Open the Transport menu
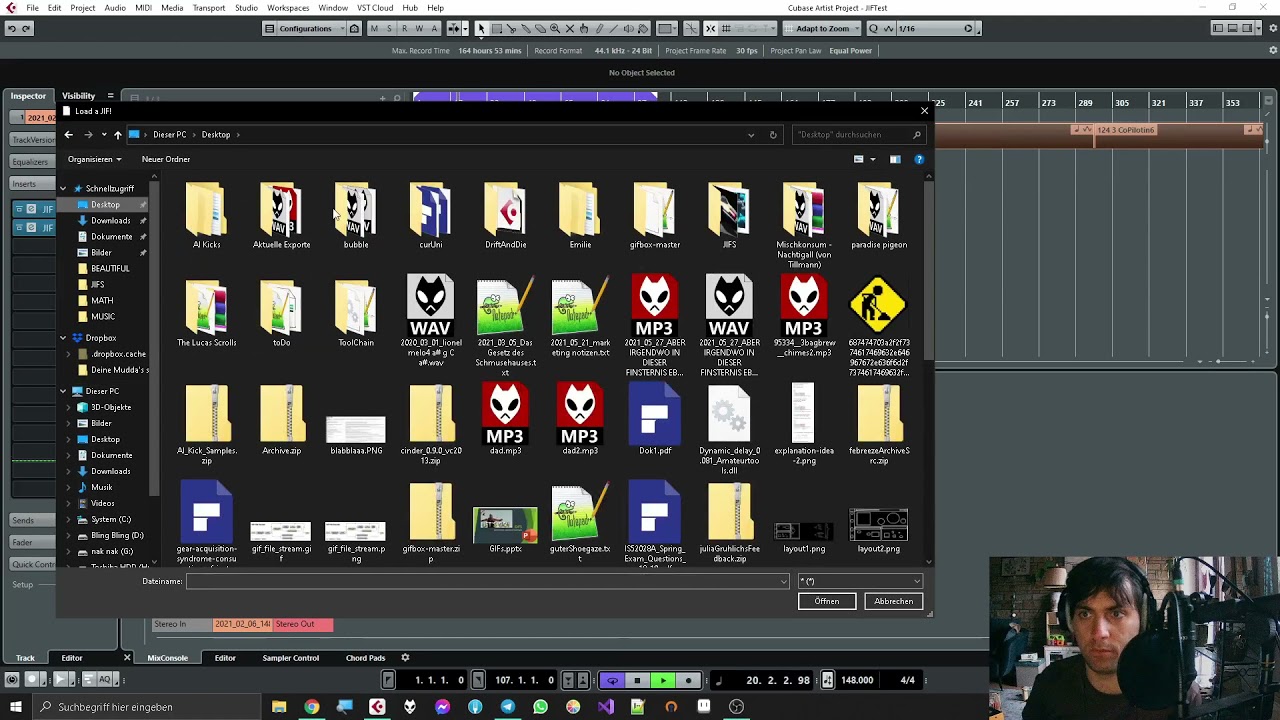The height and width of the screenshot is (720, 1280). (x=209, y=8)
